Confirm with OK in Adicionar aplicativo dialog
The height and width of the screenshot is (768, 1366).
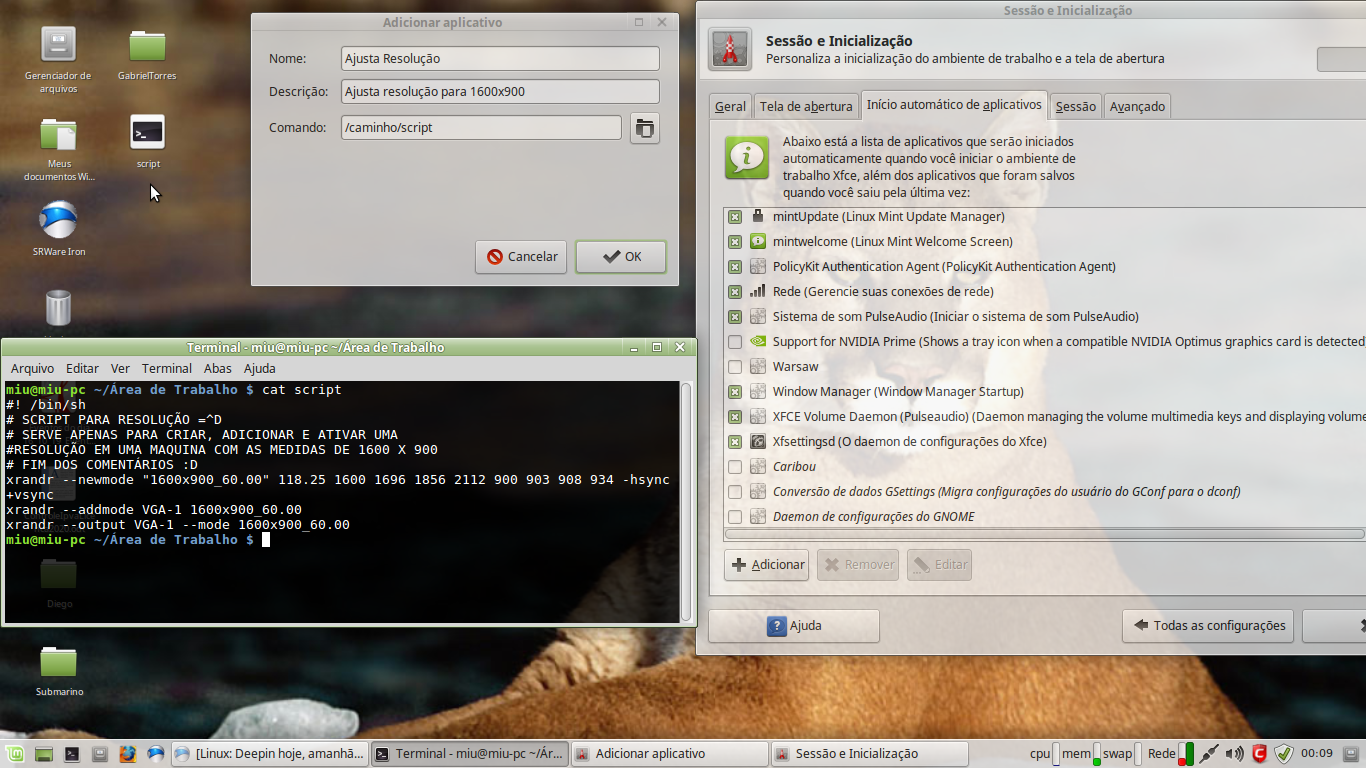(x=621, y=257)
